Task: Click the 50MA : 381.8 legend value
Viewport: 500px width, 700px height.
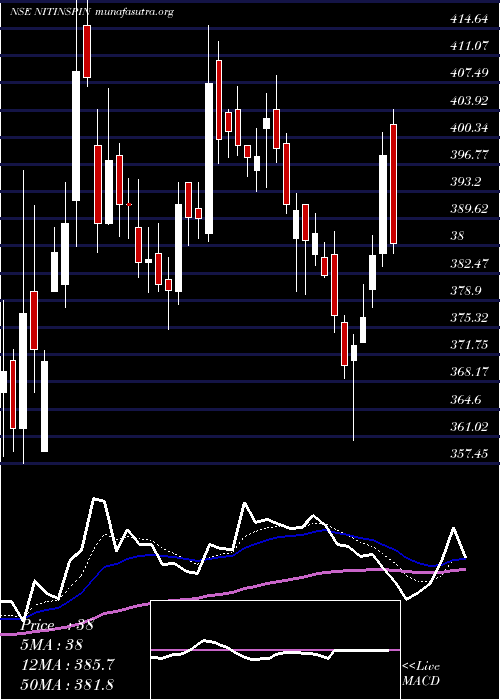Action: pos(67,684)
